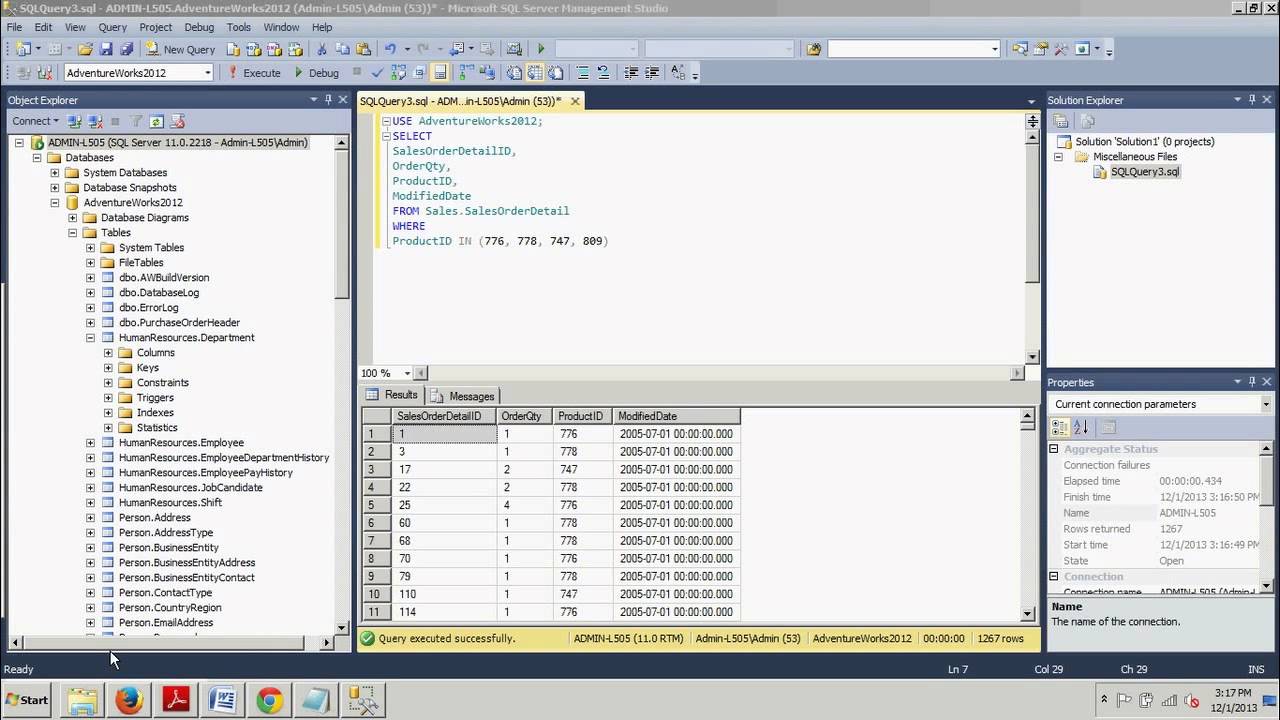Execute the query
1280x720 pixels.
(x=254, y=73)
